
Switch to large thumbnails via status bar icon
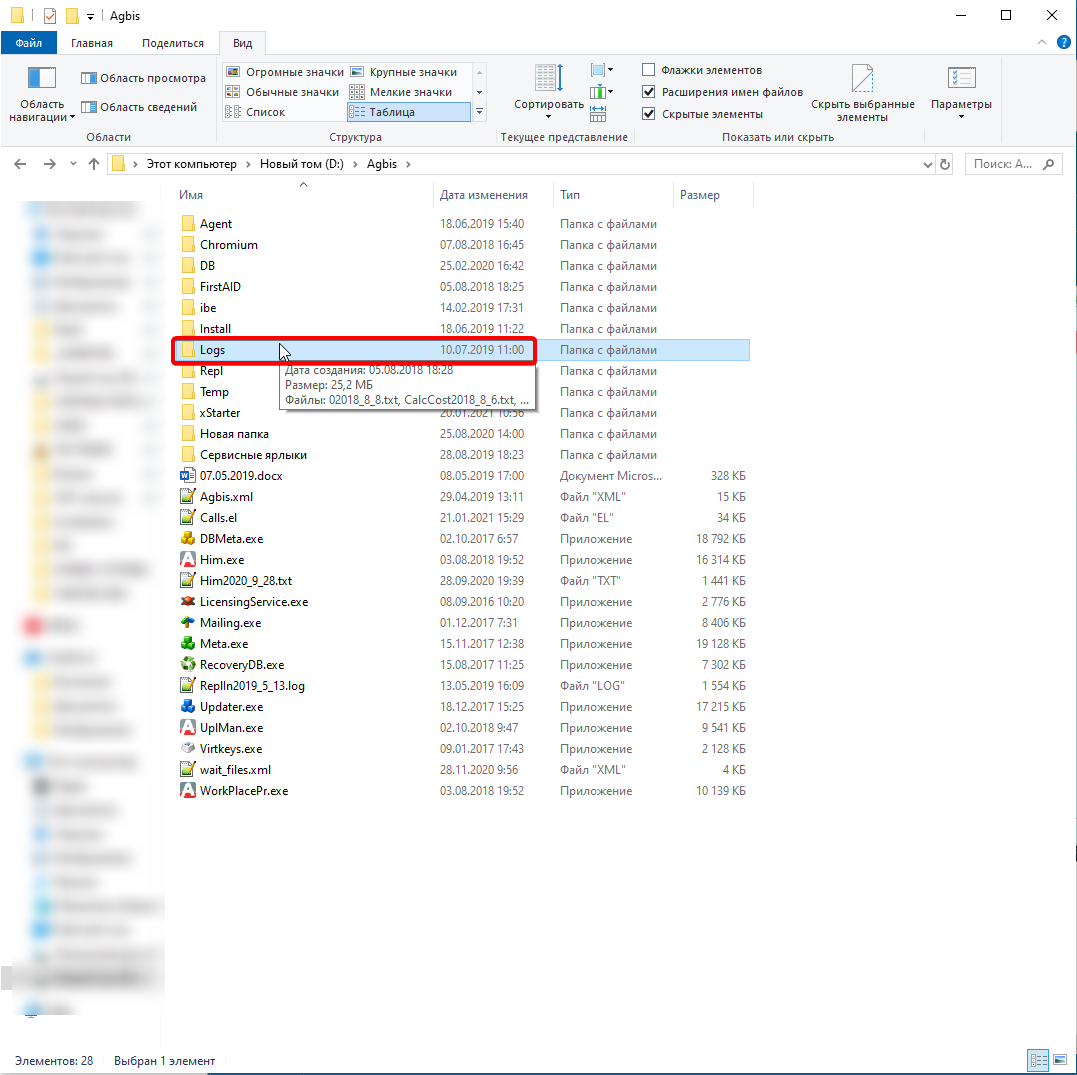click(1060, 1061)
